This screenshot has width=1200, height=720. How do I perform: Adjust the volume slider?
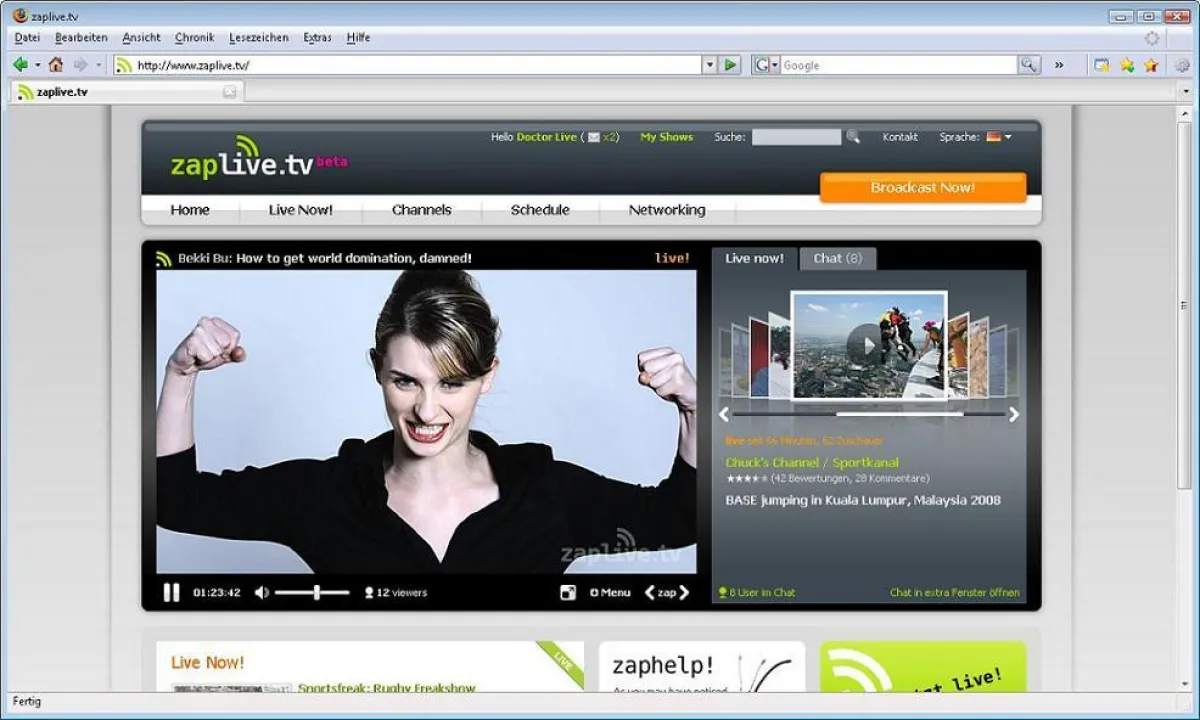[318, 592]
